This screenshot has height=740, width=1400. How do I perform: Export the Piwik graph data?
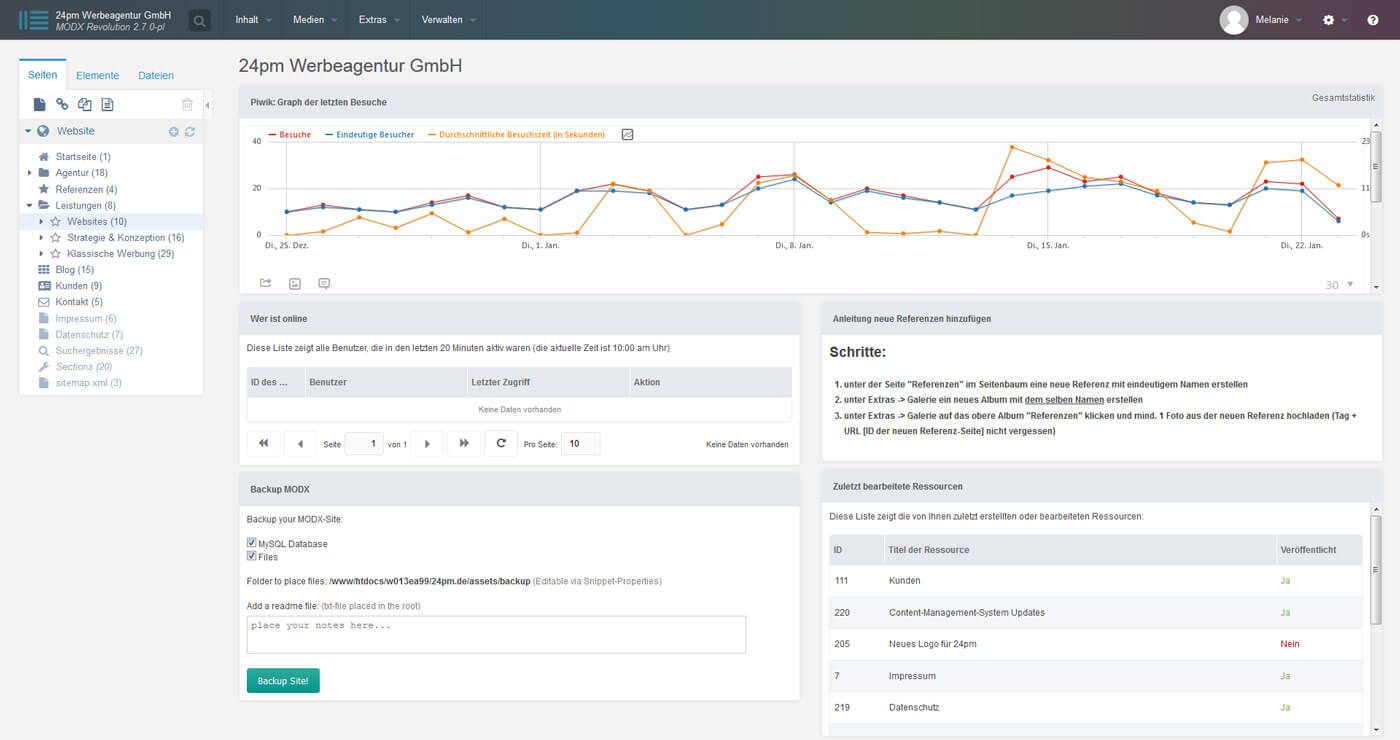[265, 284]
